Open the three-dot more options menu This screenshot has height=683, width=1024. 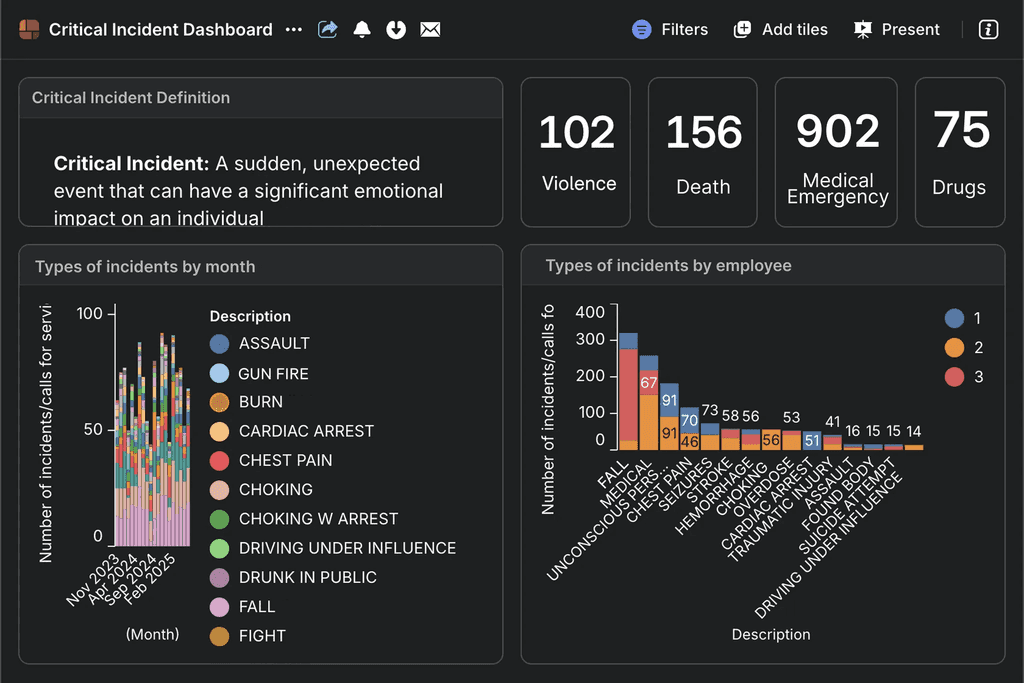point(293,30)
